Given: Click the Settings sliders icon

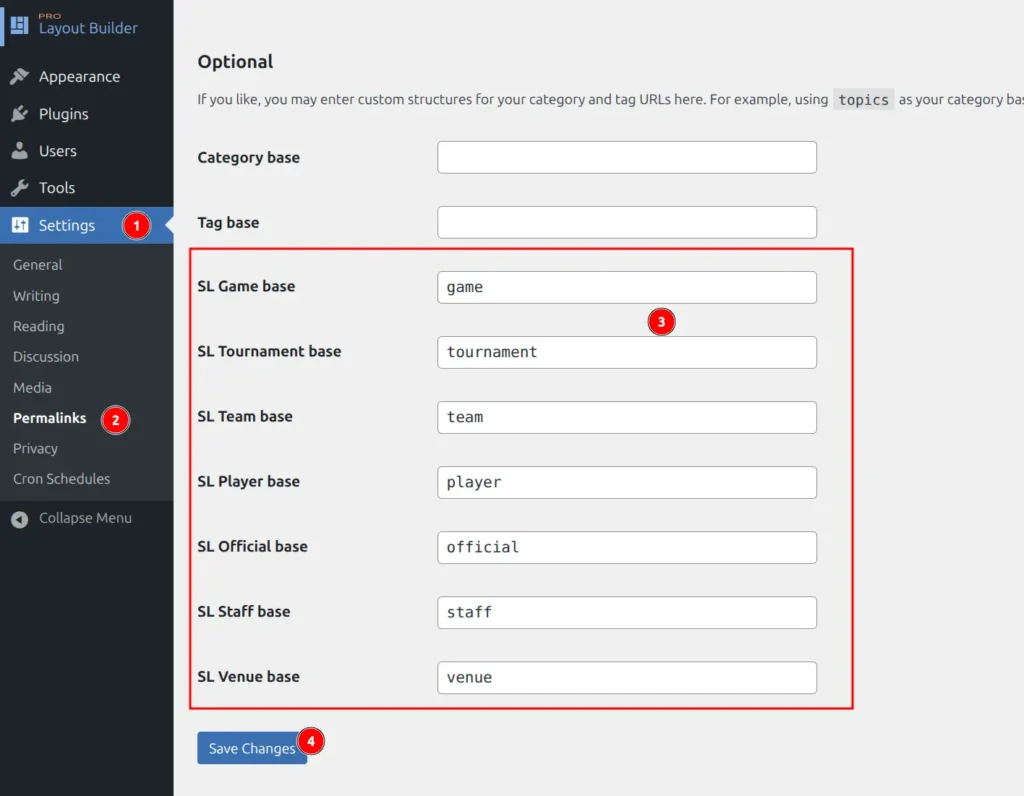Looking at the screenshot, I should 20,225.
